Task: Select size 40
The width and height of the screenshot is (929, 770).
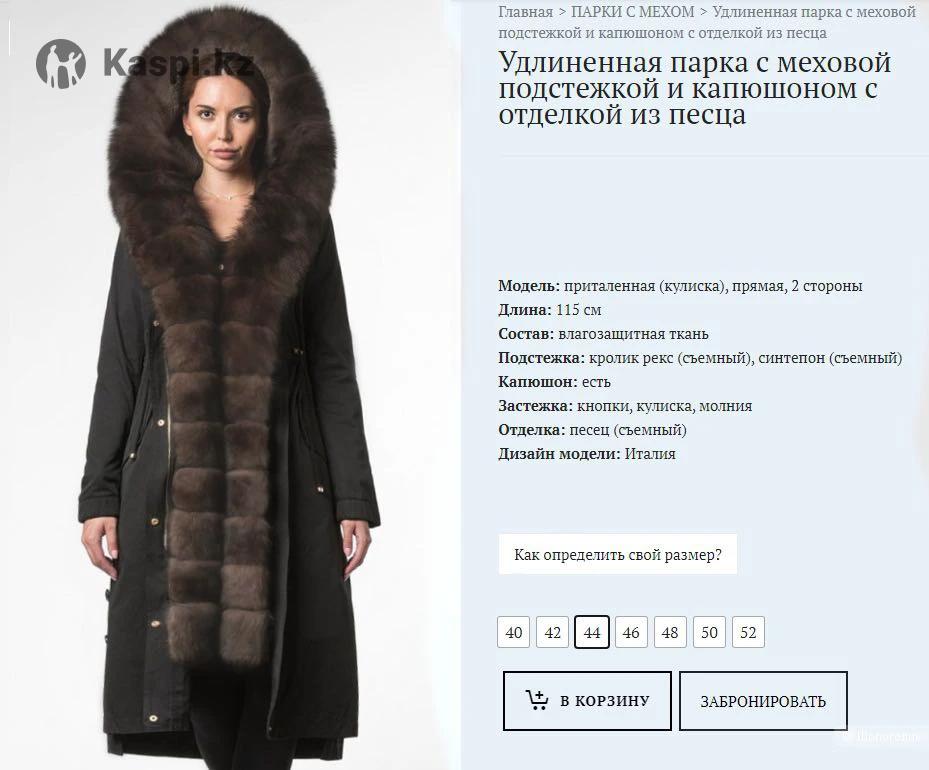Action: (x=514, y=632)
